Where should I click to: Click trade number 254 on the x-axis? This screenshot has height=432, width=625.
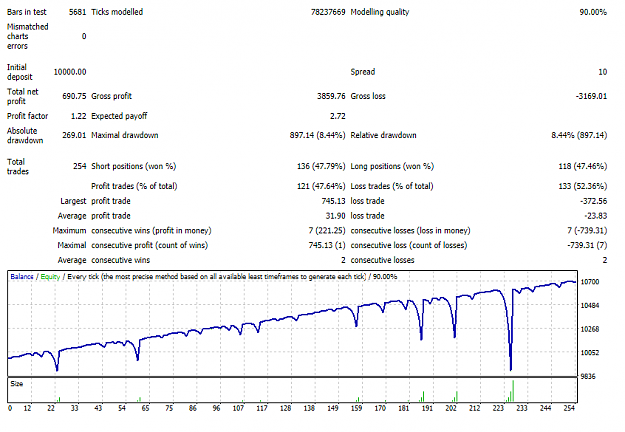(569, 408)
